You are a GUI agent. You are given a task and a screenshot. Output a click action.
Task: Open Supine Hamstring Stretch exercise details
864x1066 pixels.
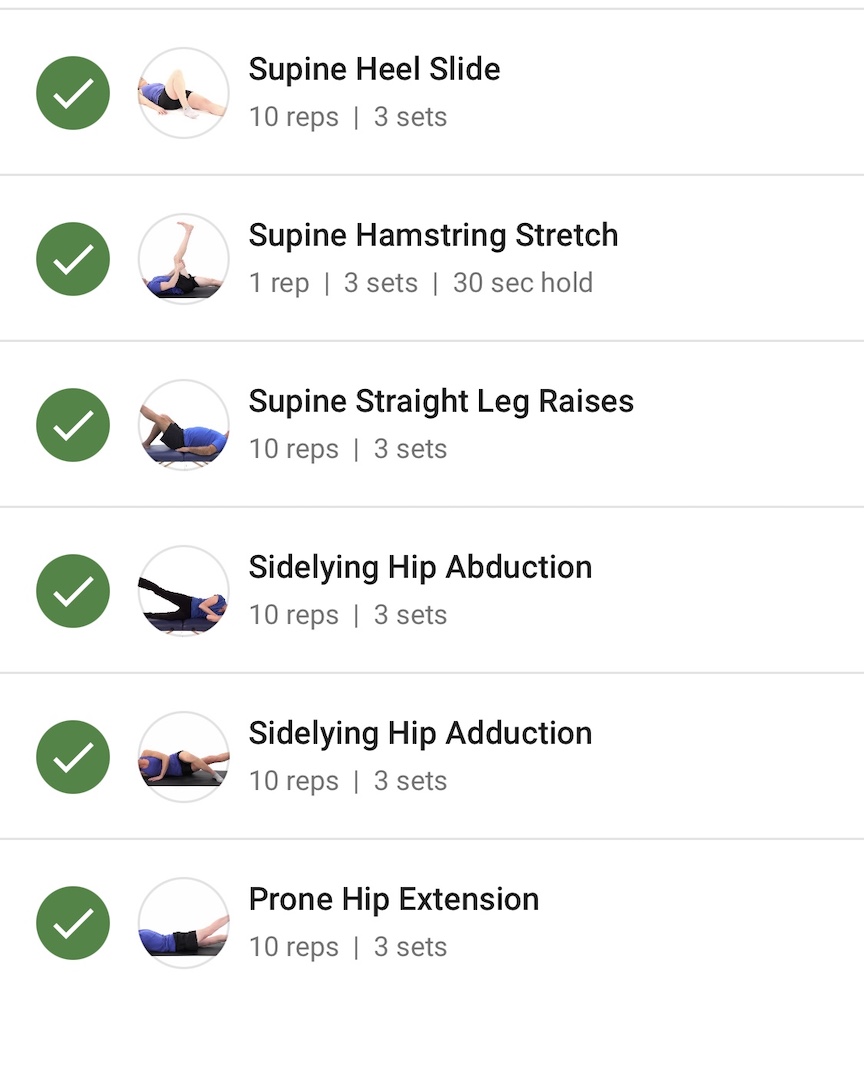point(434,235)
